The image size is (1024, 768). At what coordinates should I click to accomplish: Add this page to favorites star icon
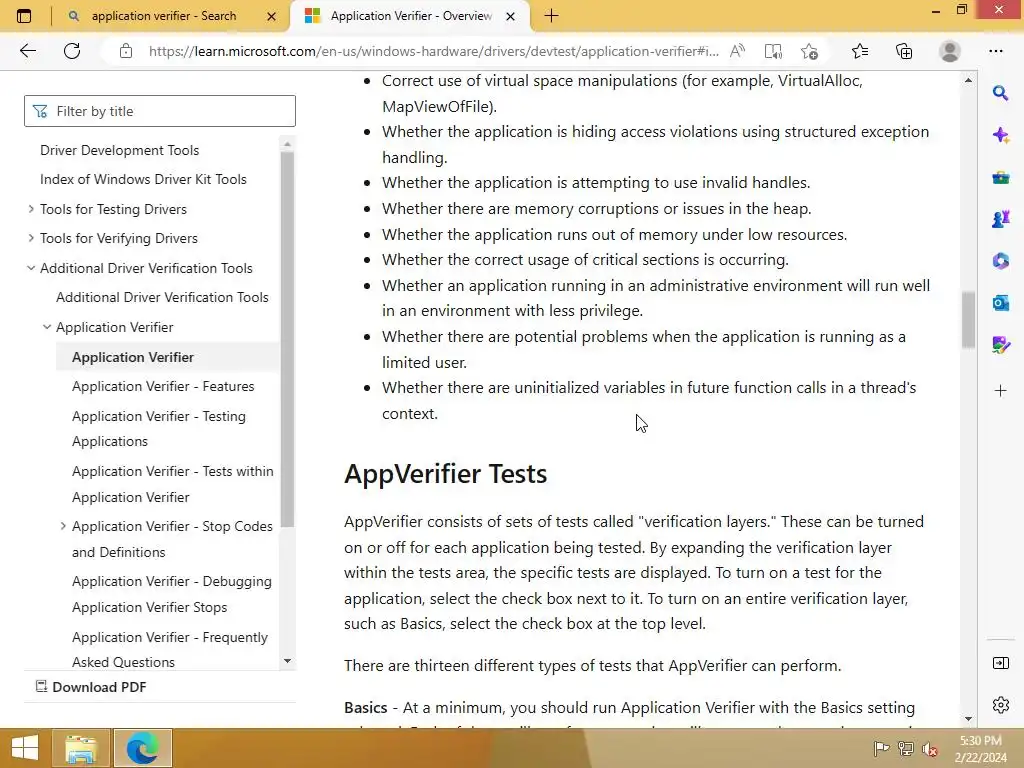coord(809,51)
